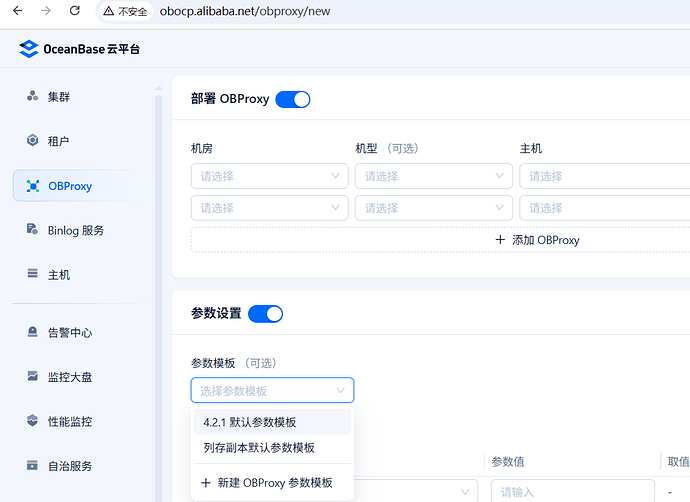Click the 监控大盘 dashboard sidebar icon

click(32, 376)
